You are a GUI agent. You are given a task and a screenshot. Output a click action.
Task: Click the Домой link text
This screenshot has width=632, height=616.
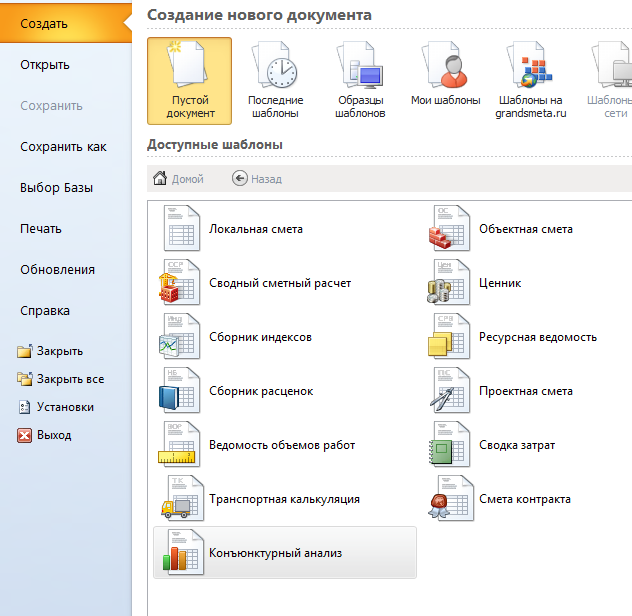188,179
